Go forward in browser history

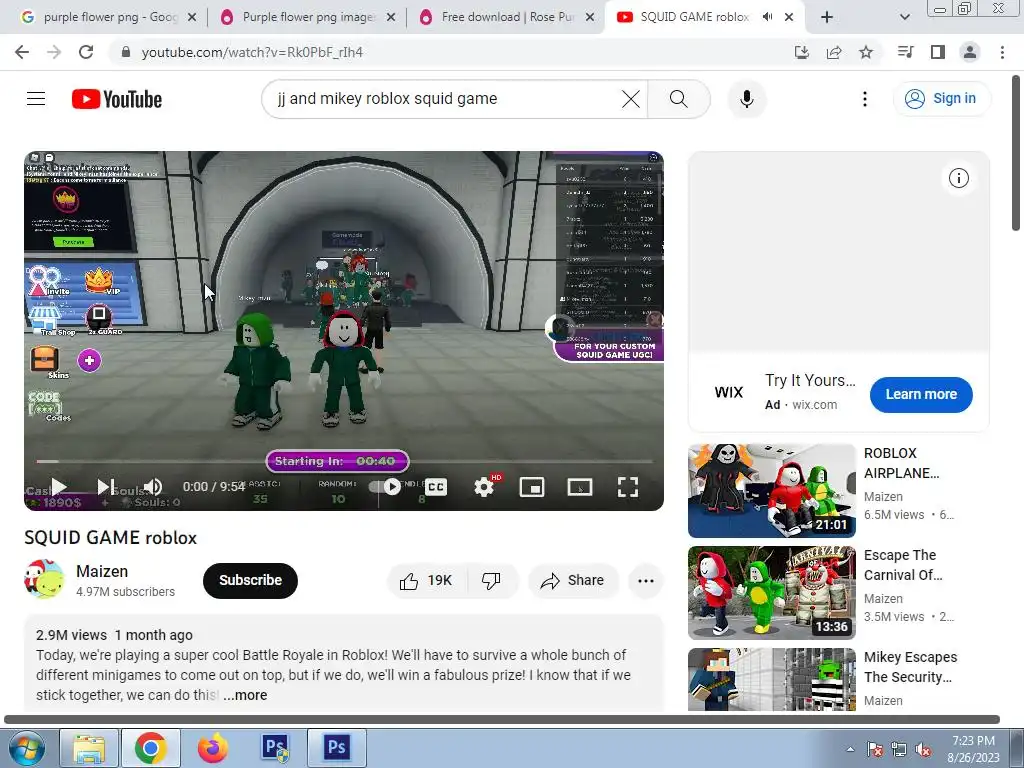click(x=54, y=52)
